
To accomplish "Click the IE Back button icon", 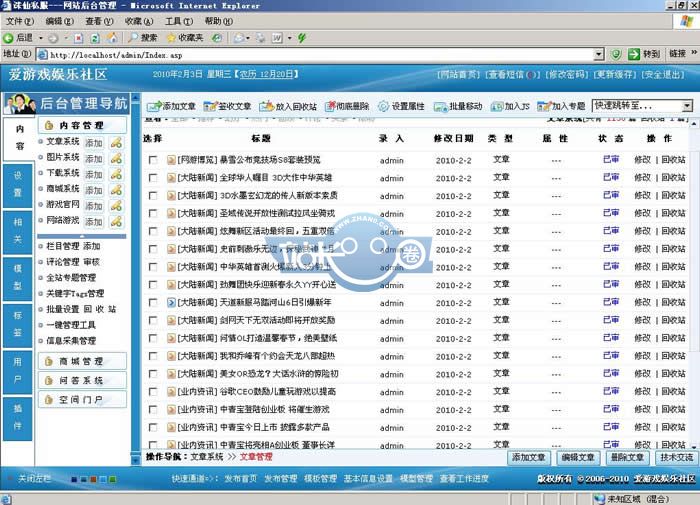I will (8, 38).
